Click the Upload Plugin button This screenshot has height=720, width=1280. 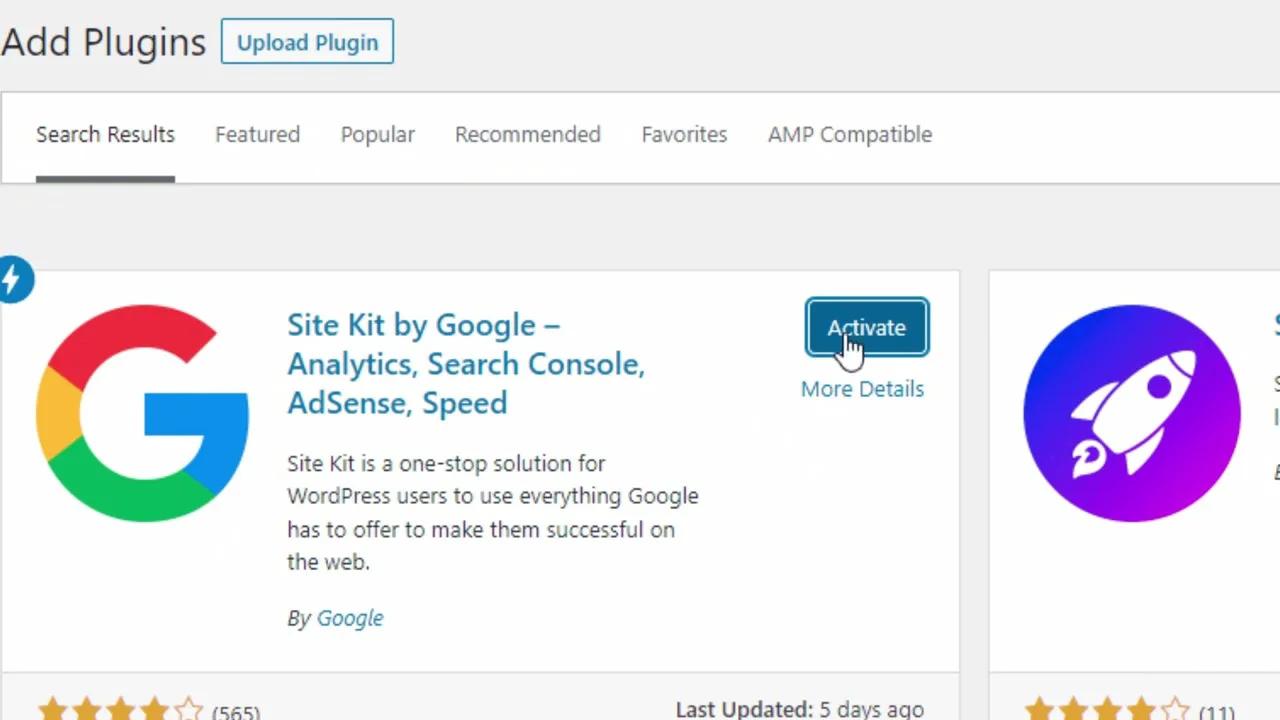tap(307, 42)
